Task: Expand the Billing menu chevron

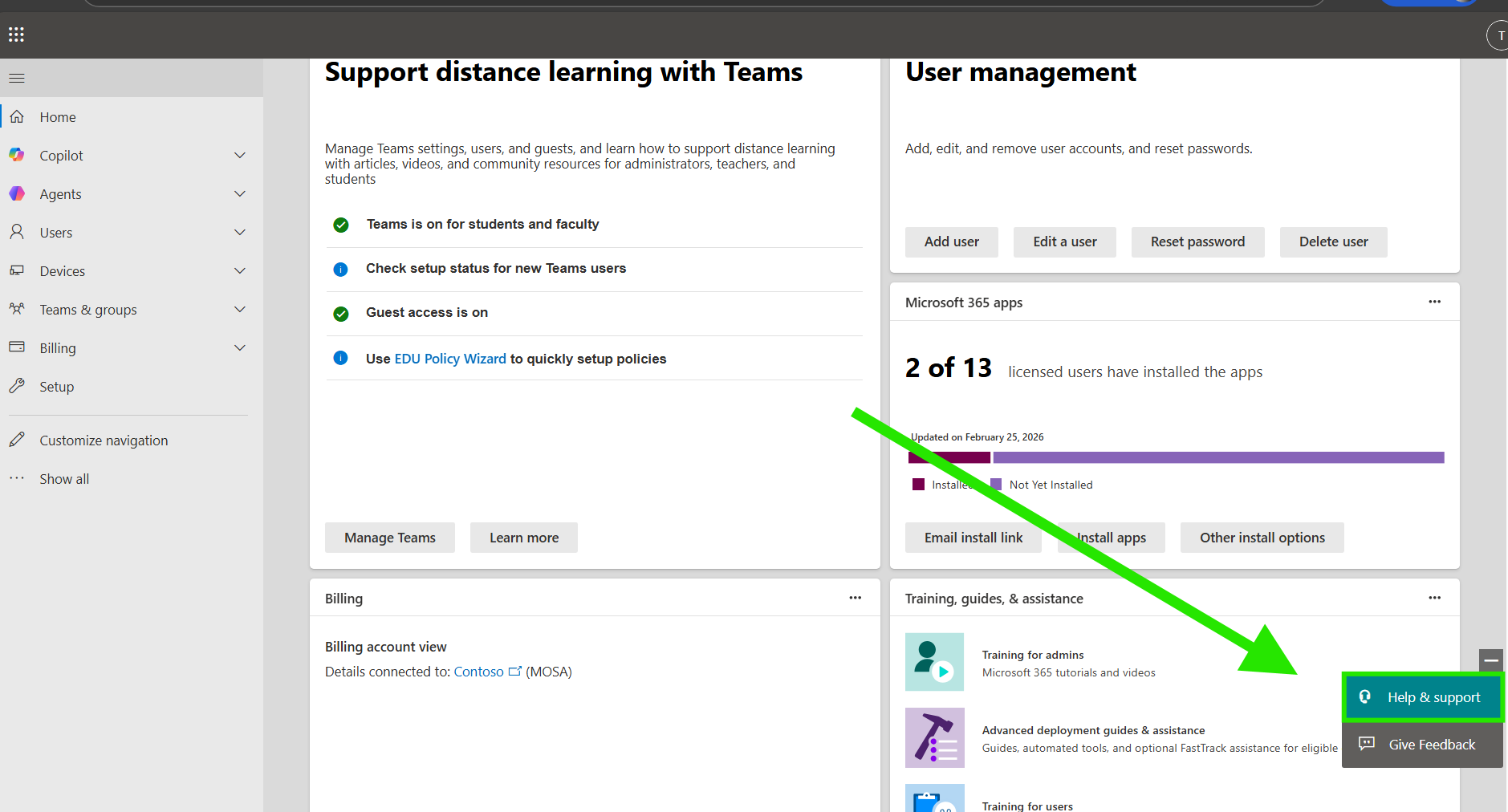Action: (x=240, y=347)
